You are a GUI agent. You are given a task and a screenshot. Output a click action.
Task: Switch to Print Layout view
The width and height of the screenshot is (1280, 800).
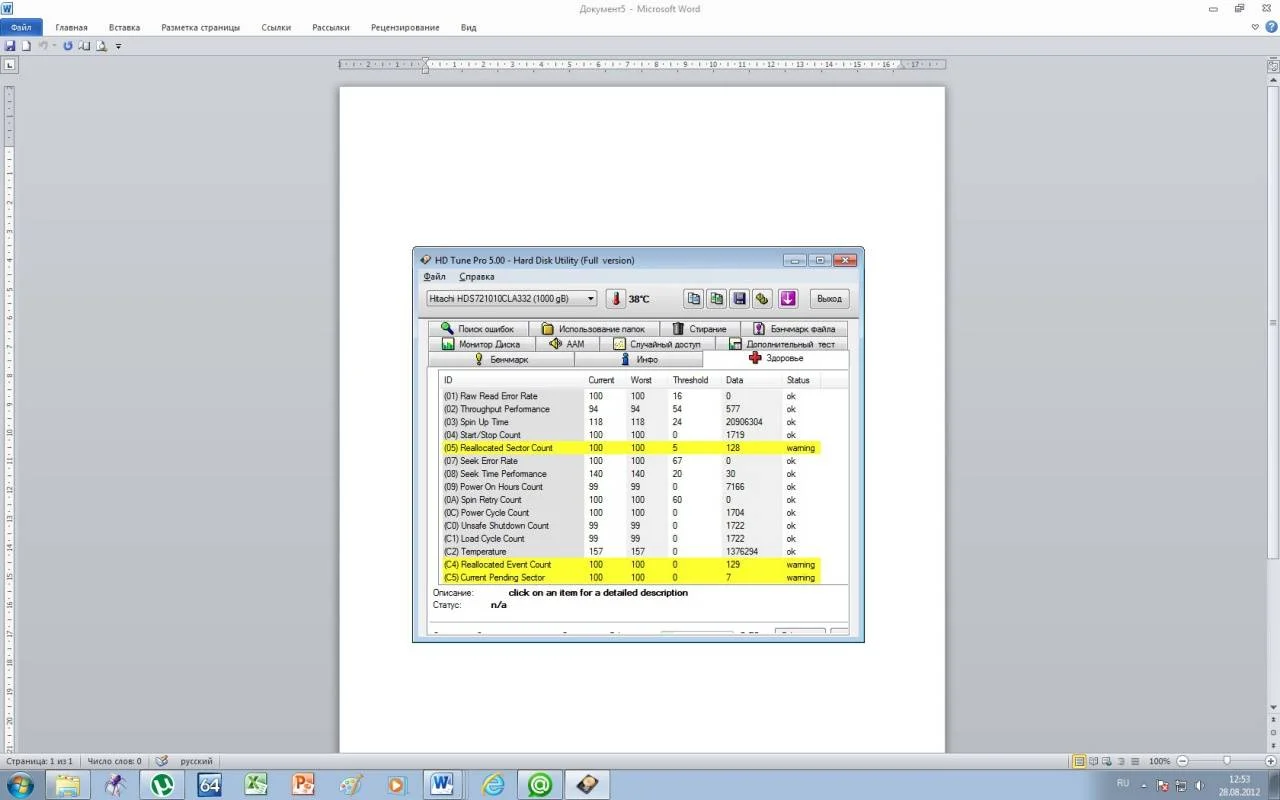coord(1079,761)
